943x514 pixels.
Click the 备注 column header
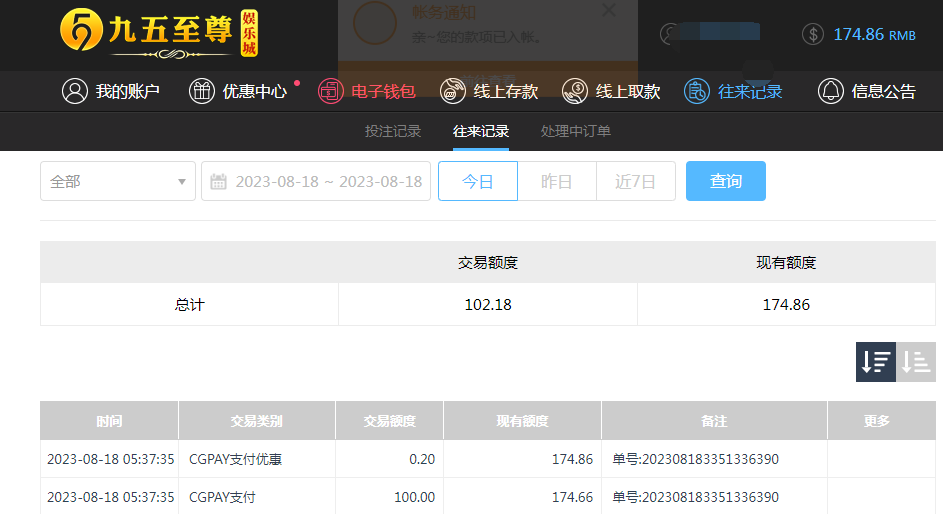(x=714, y=421)
